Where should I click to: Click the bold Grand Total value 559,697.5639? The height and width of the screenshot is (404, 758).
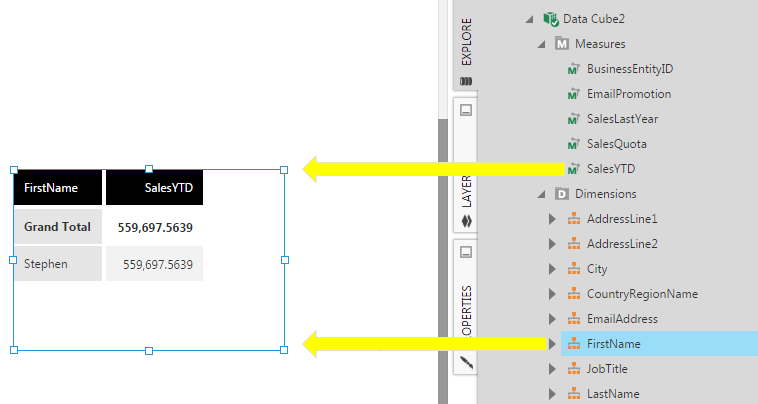point(155,228)
